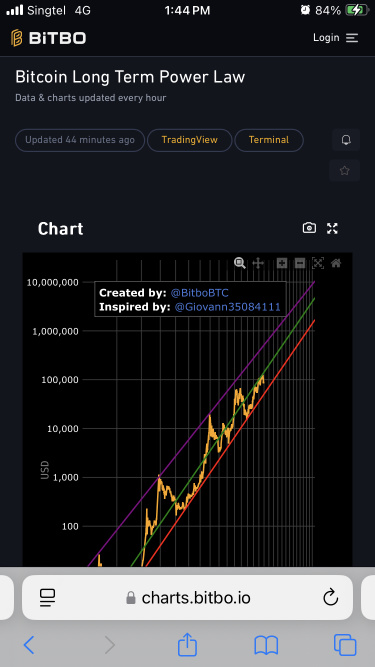Select the chart zoom magnifier tool
Screen dimensions: 375x667
tap(240, 263)
